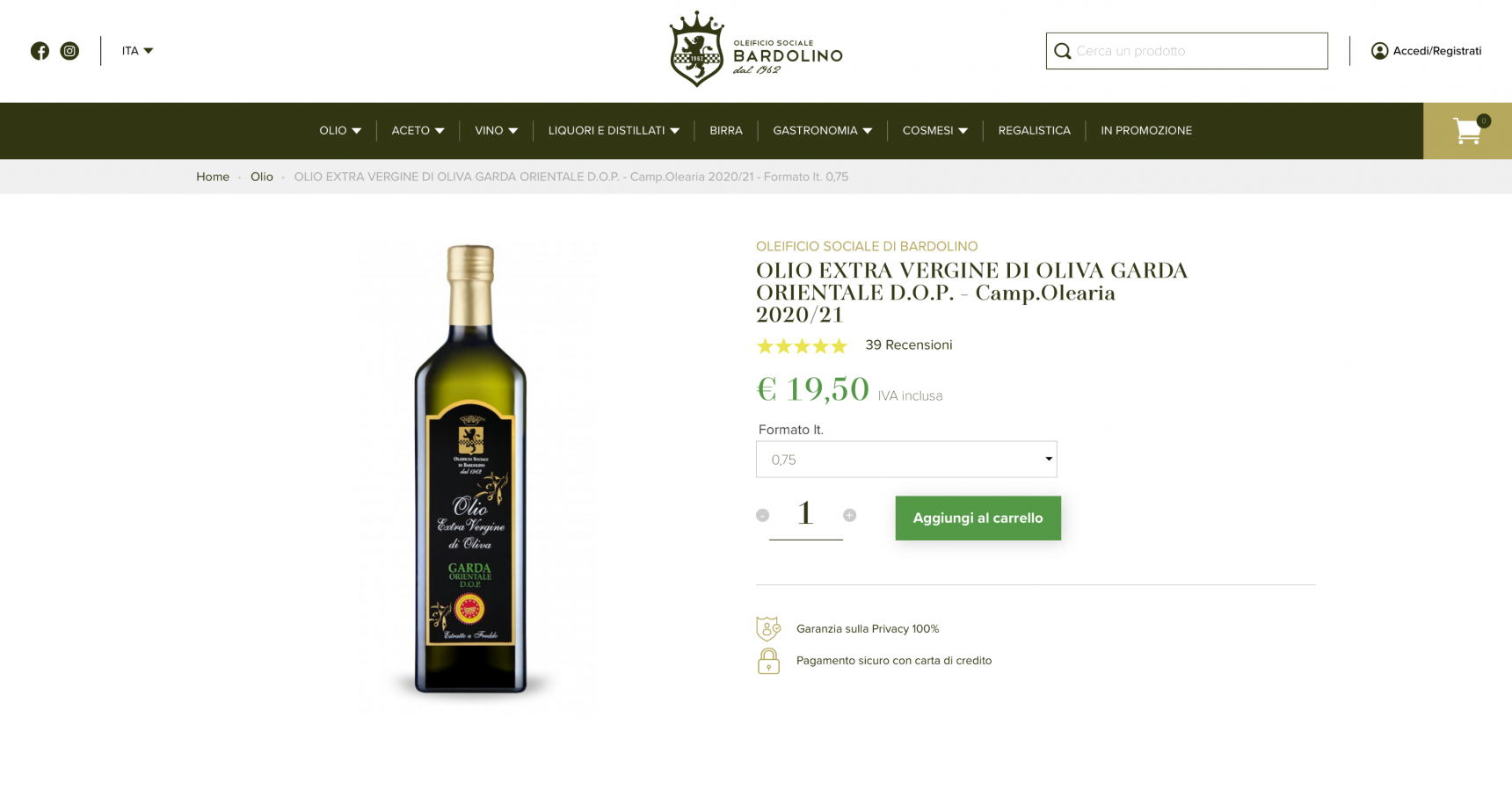The image size is (1512, 790).
Task: Expand the OLIO menu
Action: (x=340, y=131)
